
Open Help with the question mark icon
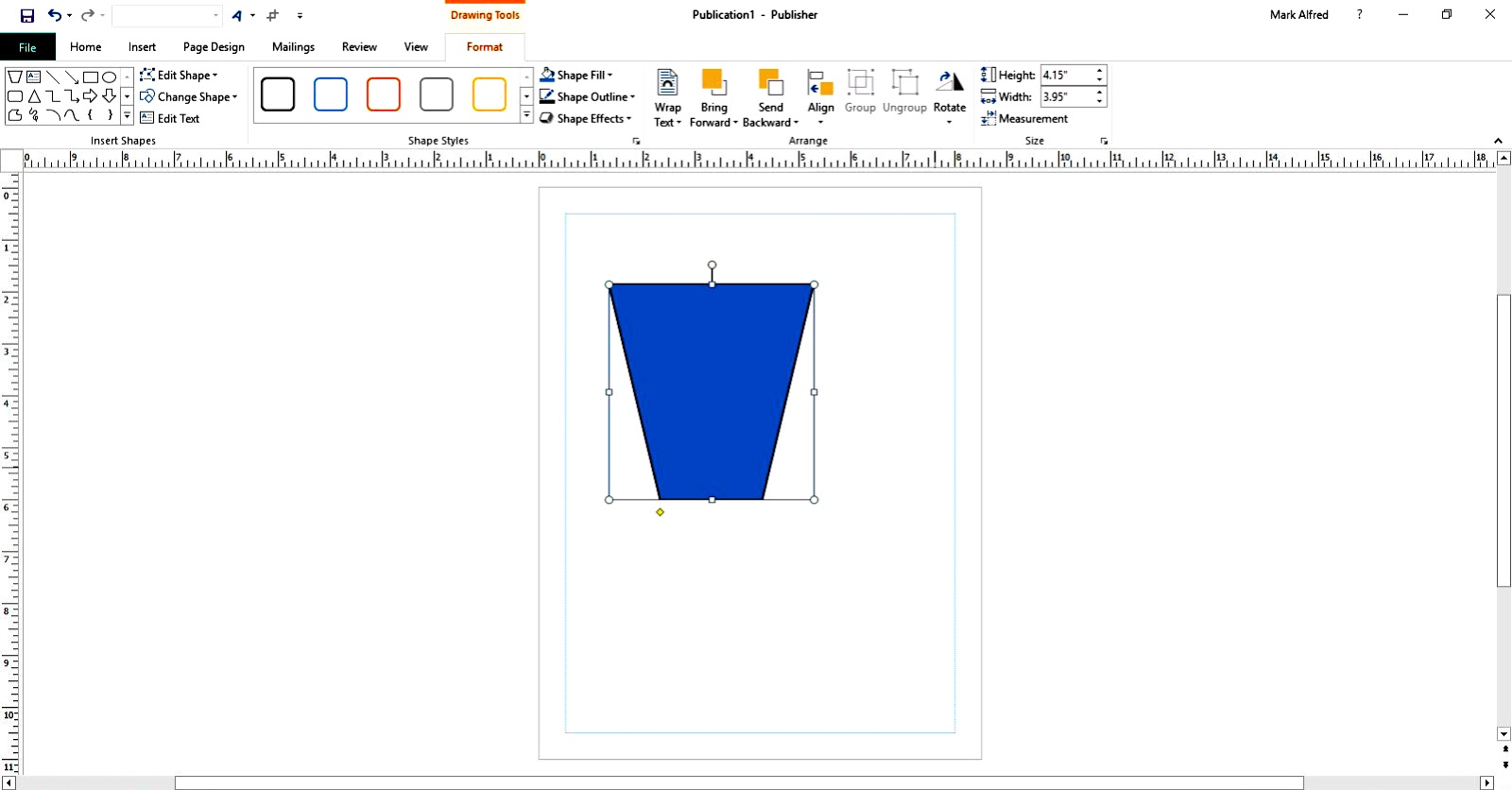point(1359,15)
